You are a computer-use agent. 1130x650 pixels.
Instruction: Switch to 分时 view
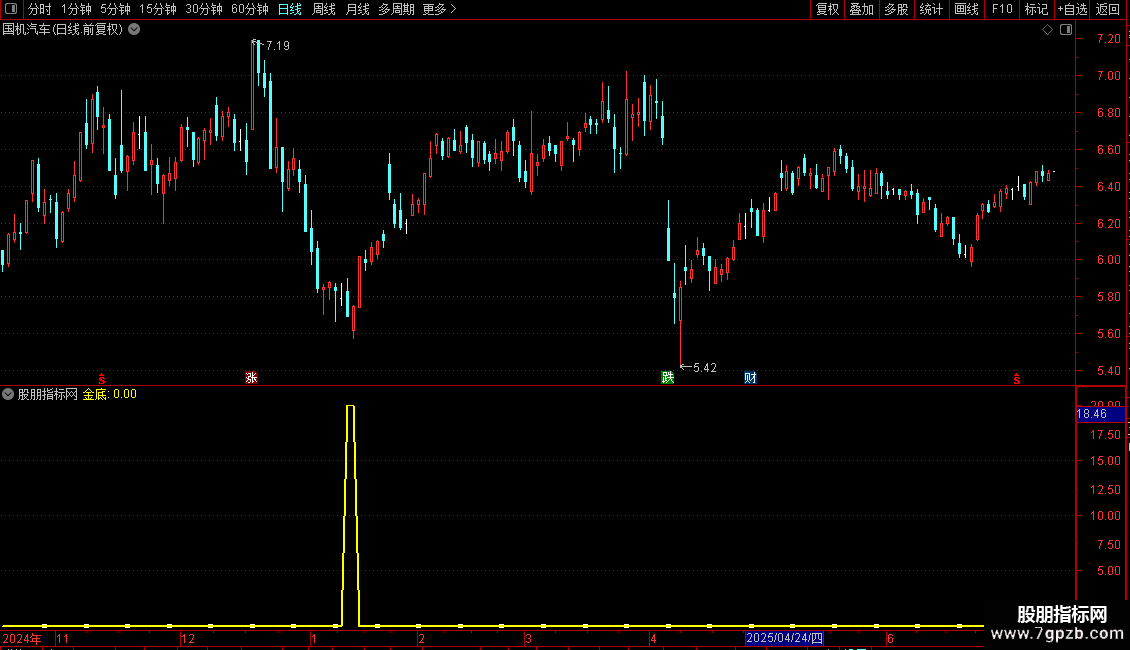[40, 9]
